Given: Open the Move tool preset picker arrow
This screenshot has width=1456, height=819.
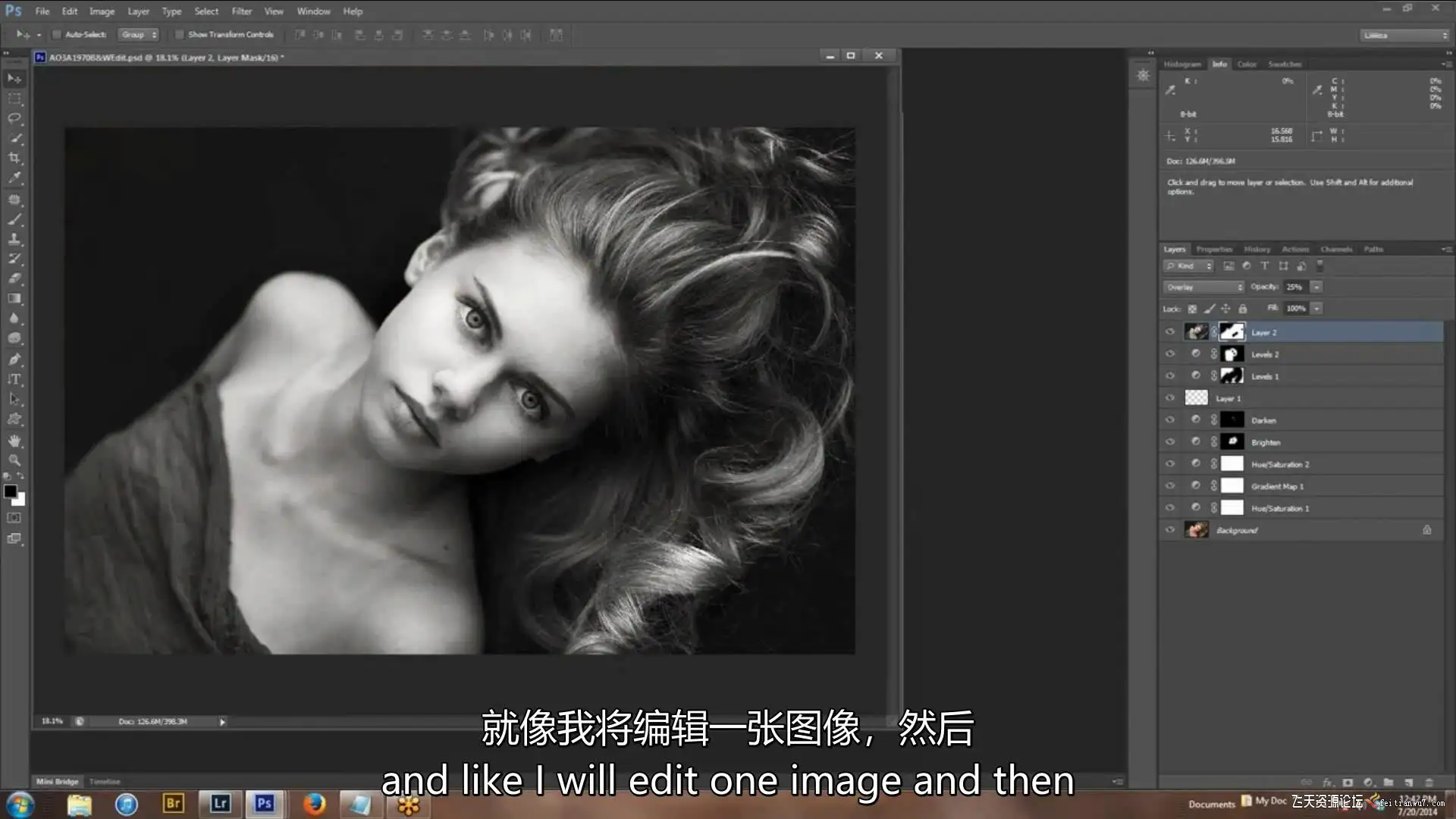Looking at the screenshot, I should pos(39,35).
